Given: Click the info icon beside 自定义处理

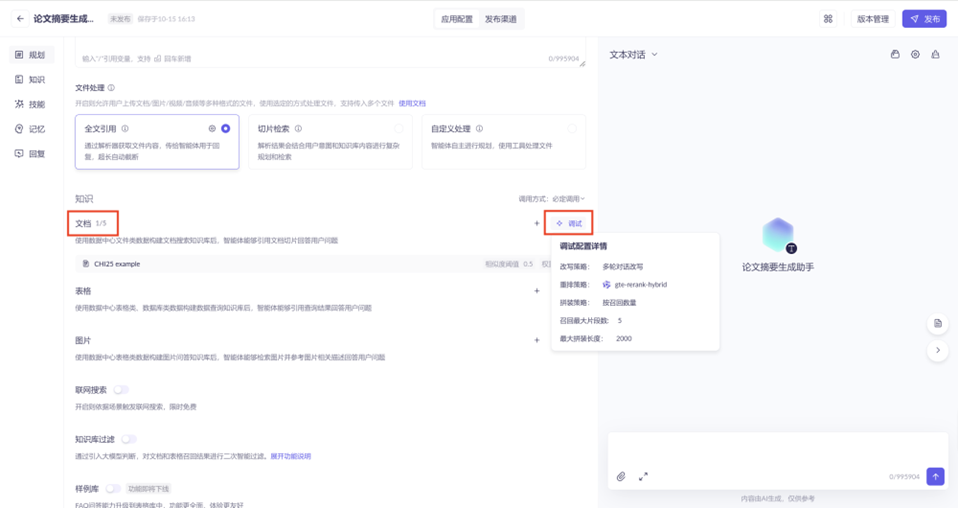Looking at the screenshot, I should [480, 129].
